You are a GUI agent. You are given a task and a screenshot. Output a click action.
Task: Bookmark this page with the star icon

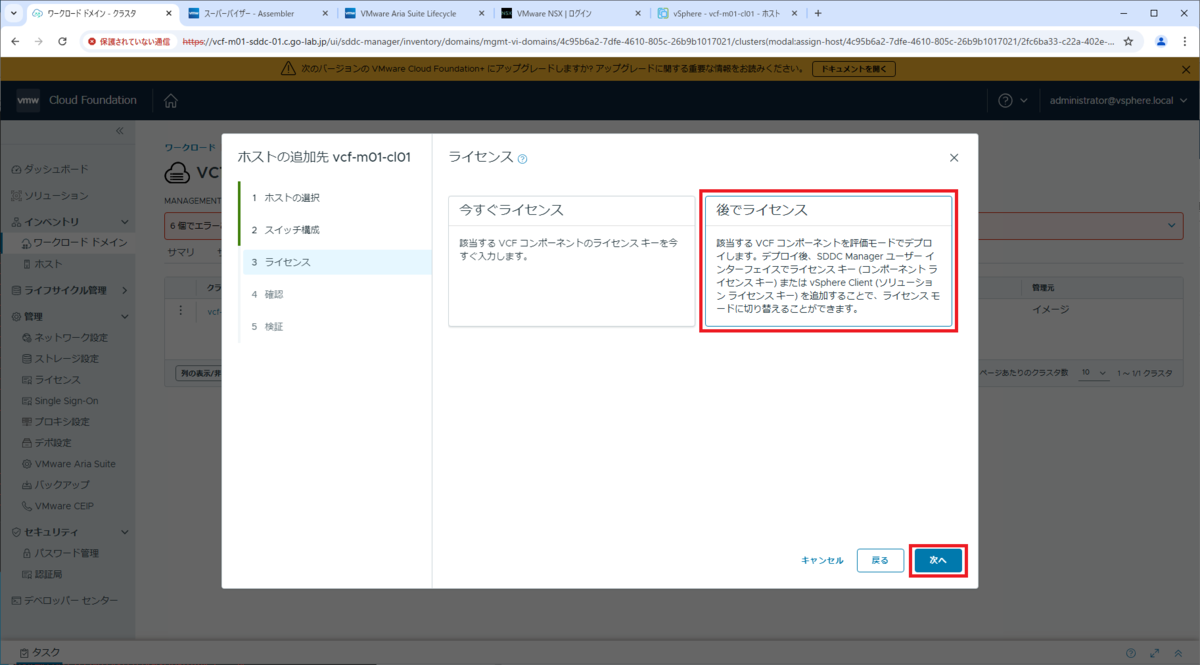[1128, 42]
